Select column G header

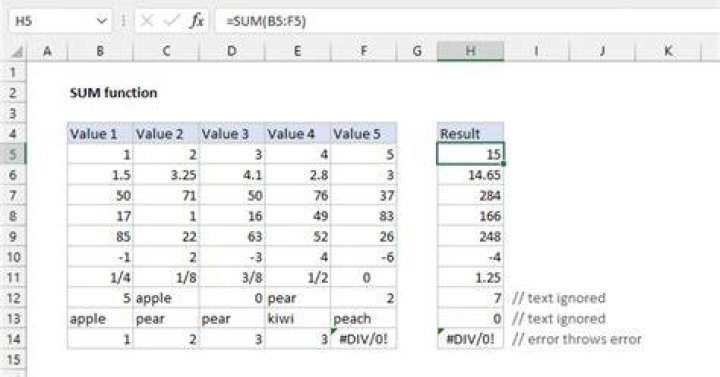click(x=417, y=51)
